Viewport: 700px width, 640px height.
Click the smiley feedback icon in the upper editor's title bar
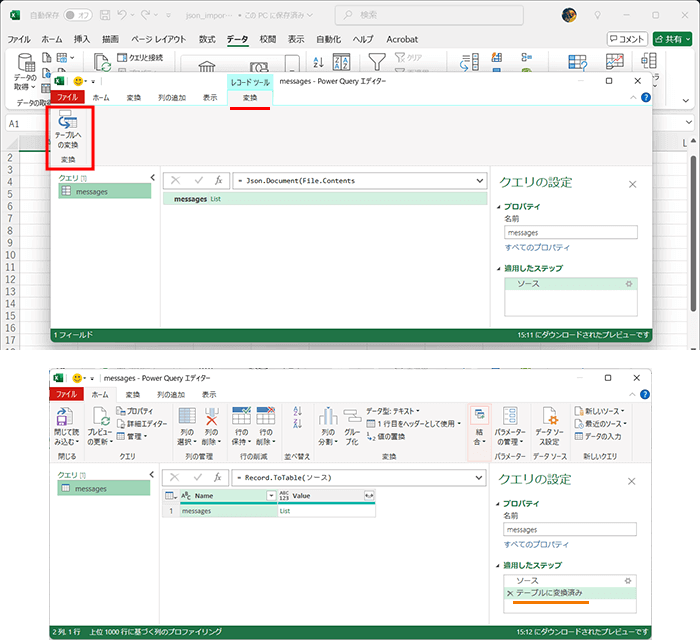[78, 81]
